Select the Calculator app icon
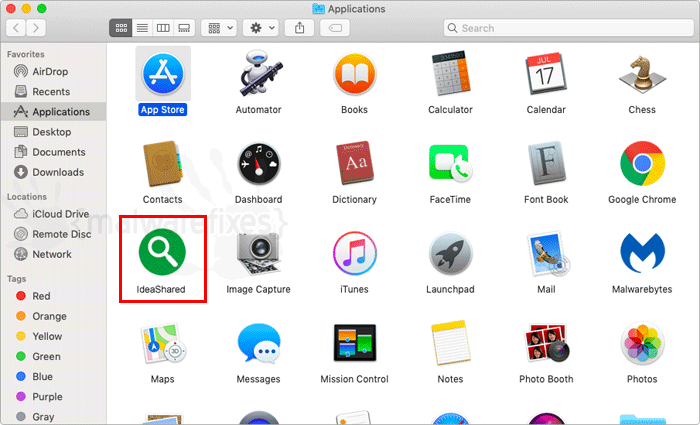This screenshot has height=425, width=700. 450,74
